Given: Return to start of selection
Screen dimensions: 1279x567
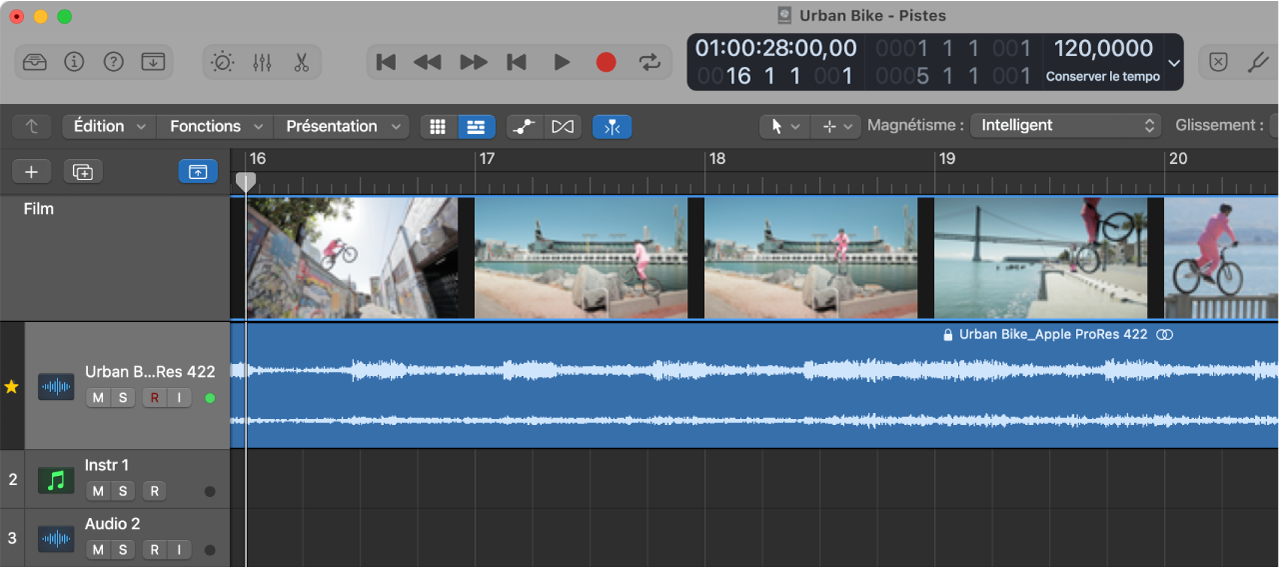Looking at the screenshot, I should click(516, 62).
